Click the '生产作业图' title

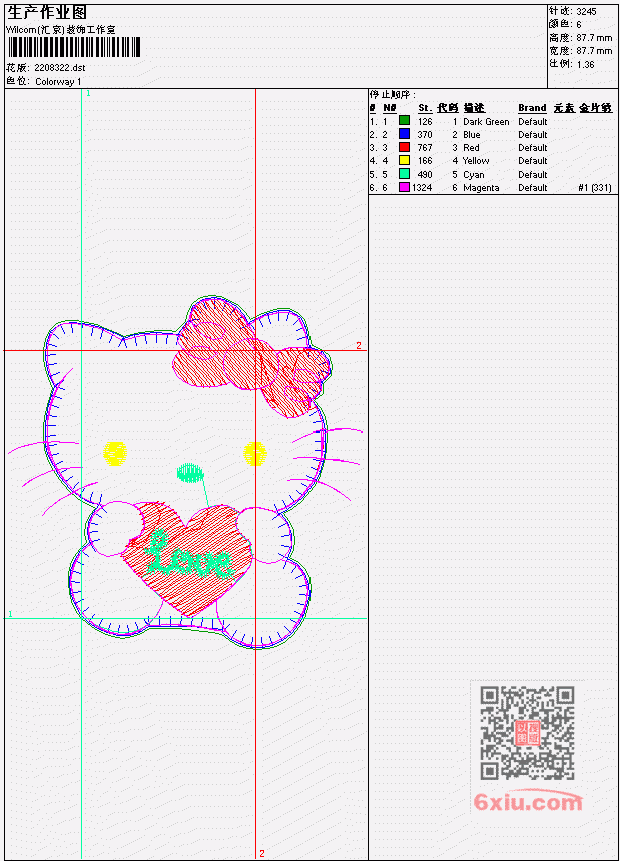pos(47,13)
